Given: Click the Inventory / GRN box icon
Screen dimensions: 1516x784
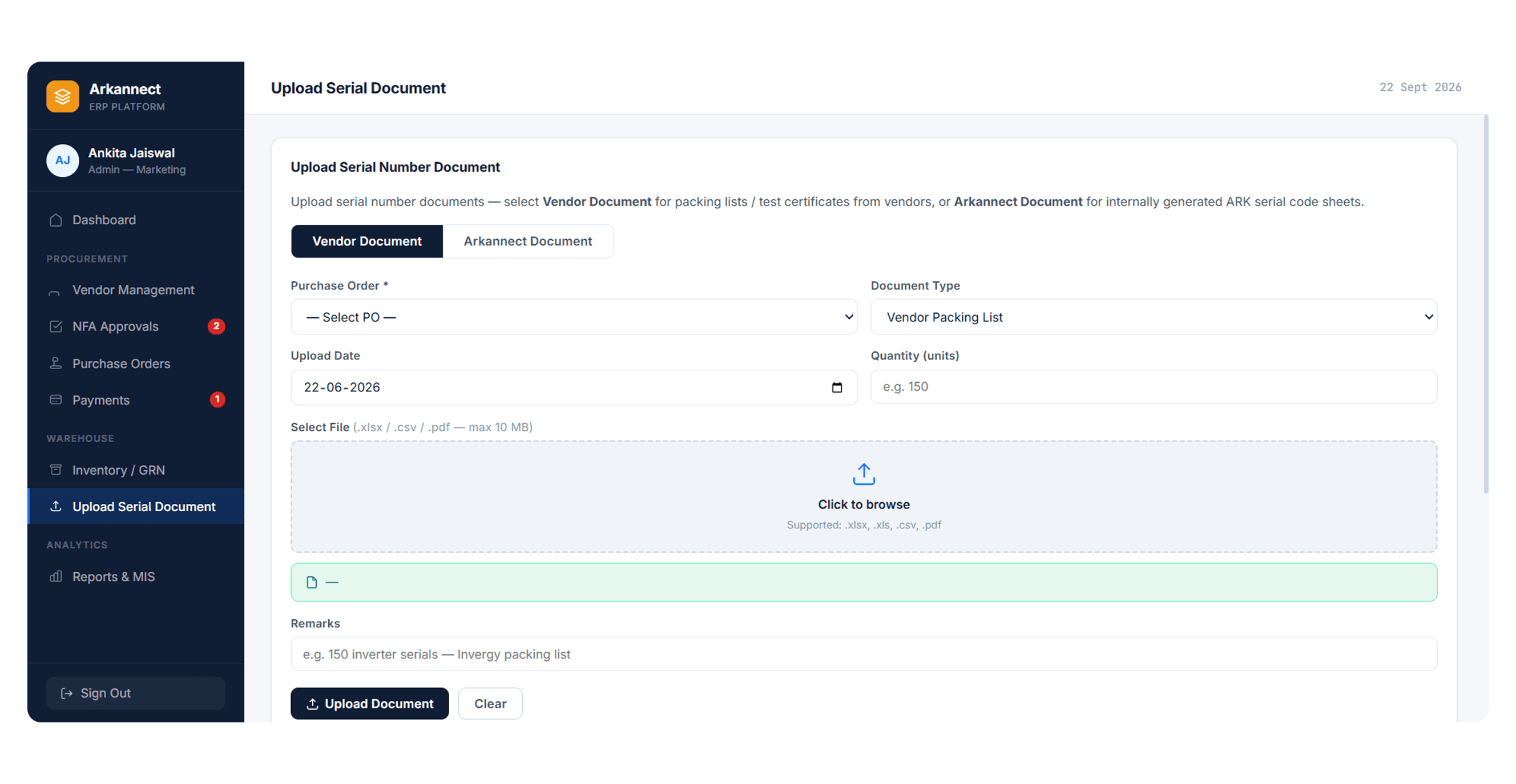Looking at the screenshot, I should (56, 470).
